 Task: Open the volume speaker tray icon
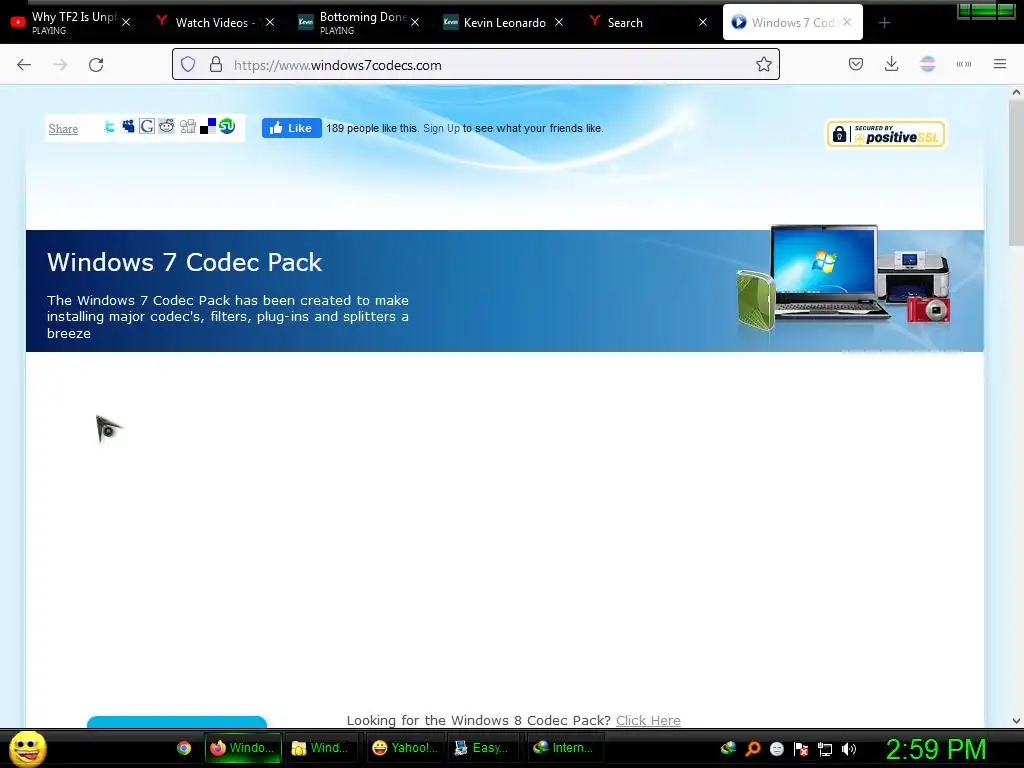point(848,749)
